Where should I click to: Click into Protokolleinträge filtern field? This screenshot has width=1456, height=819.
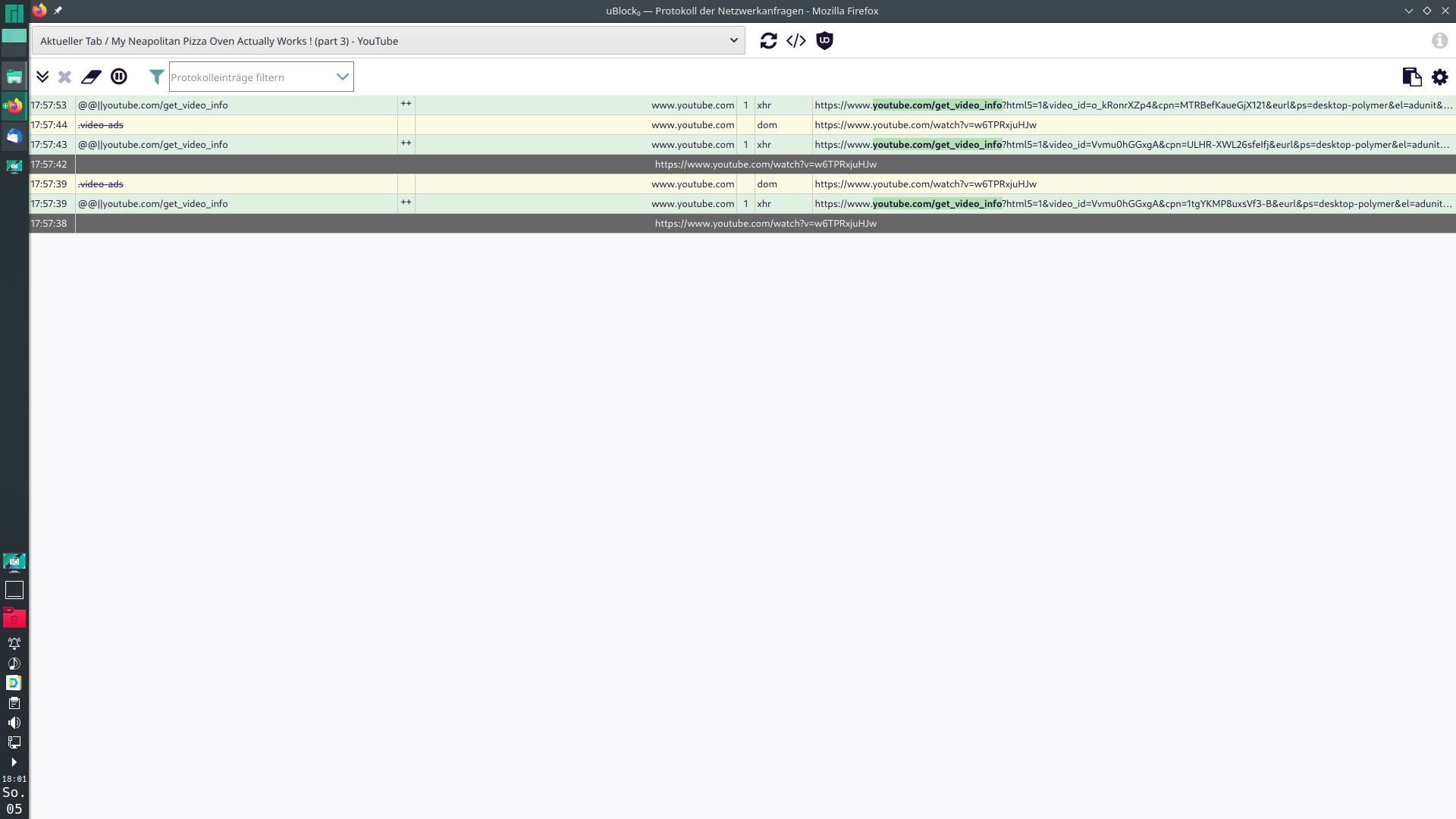pos(250,77)
